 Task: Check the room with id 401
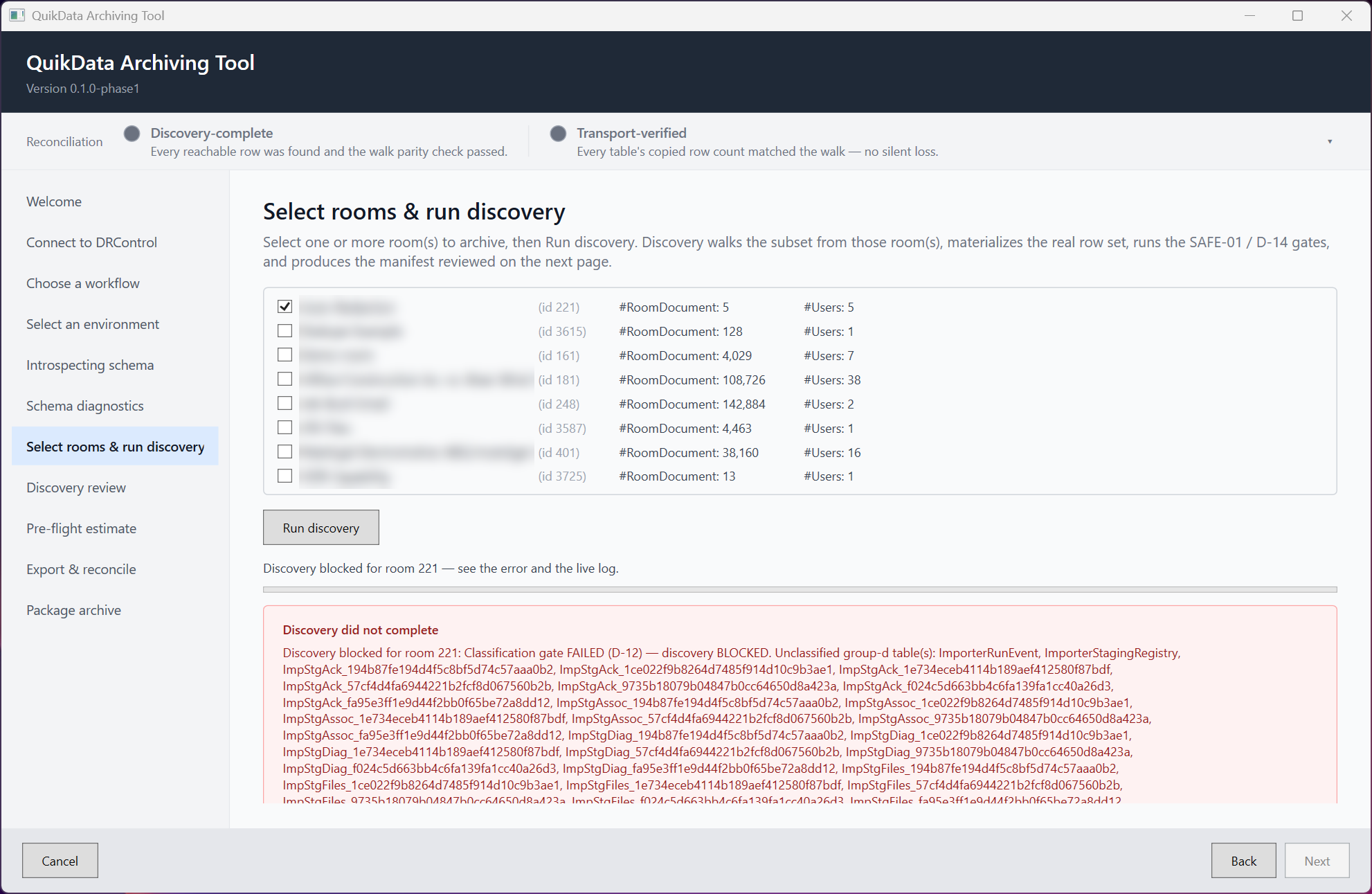click(285, 452)
